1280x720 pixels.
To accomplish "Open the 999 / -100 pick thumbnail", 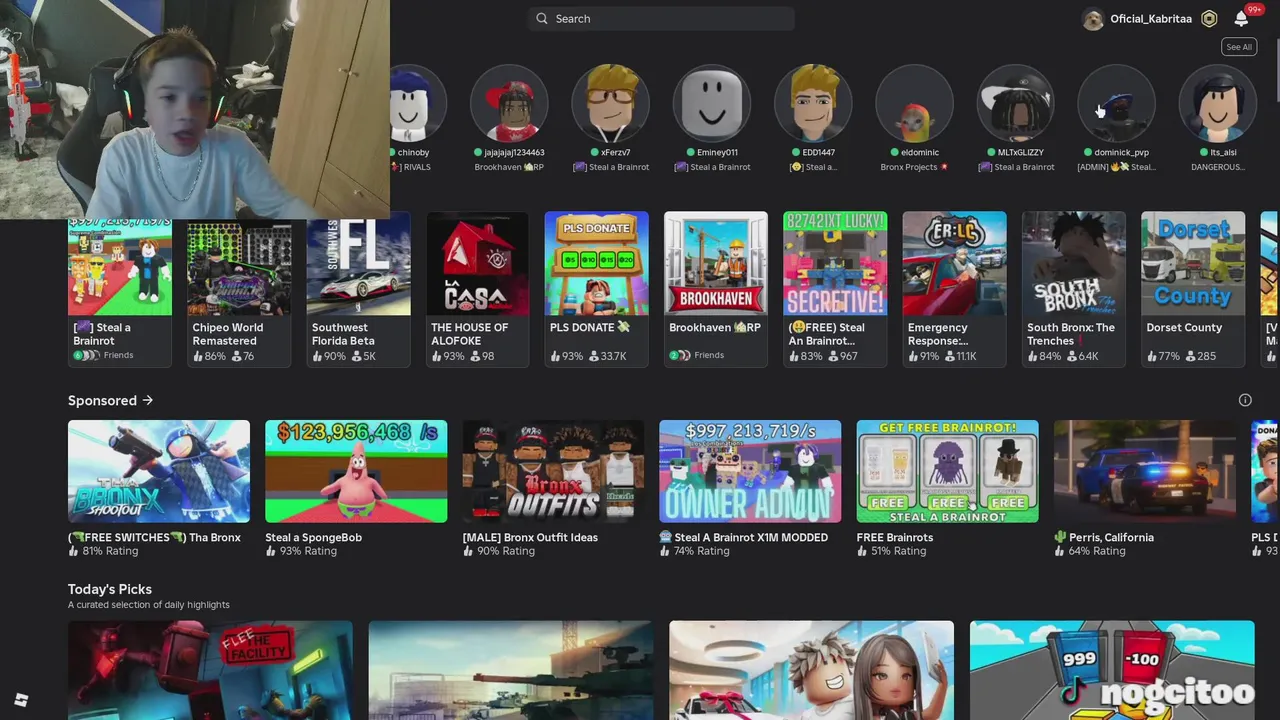I will tap(1112, 670).
